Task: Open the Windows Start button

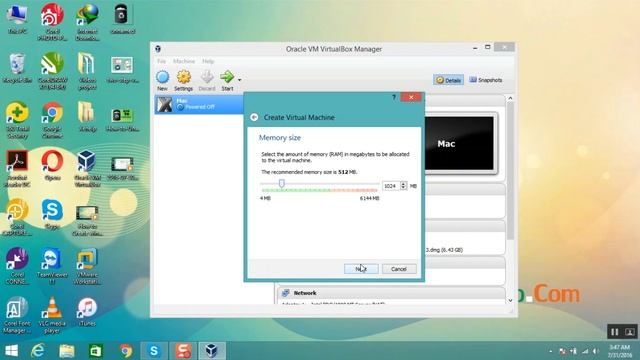Action: 11,351
